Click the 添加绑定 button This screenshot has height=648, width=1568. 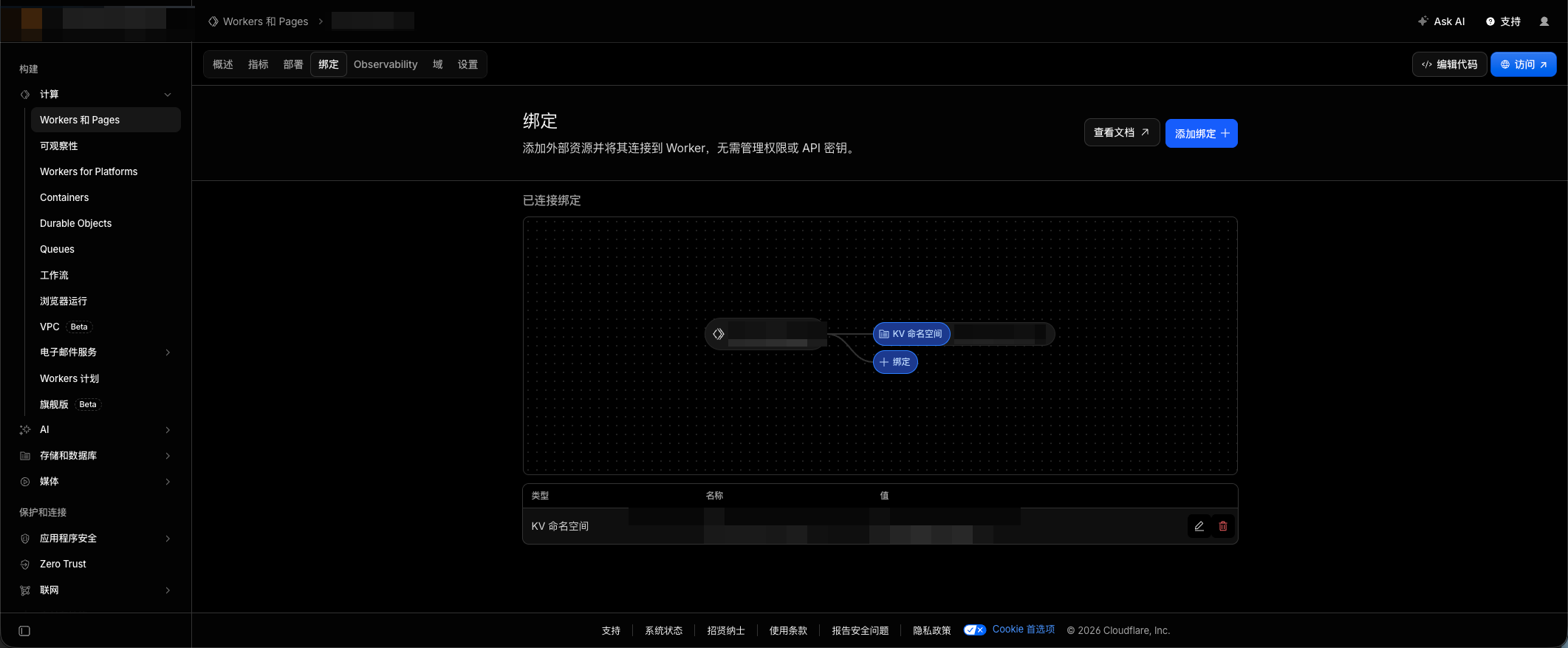click(x=1201, y=134)
